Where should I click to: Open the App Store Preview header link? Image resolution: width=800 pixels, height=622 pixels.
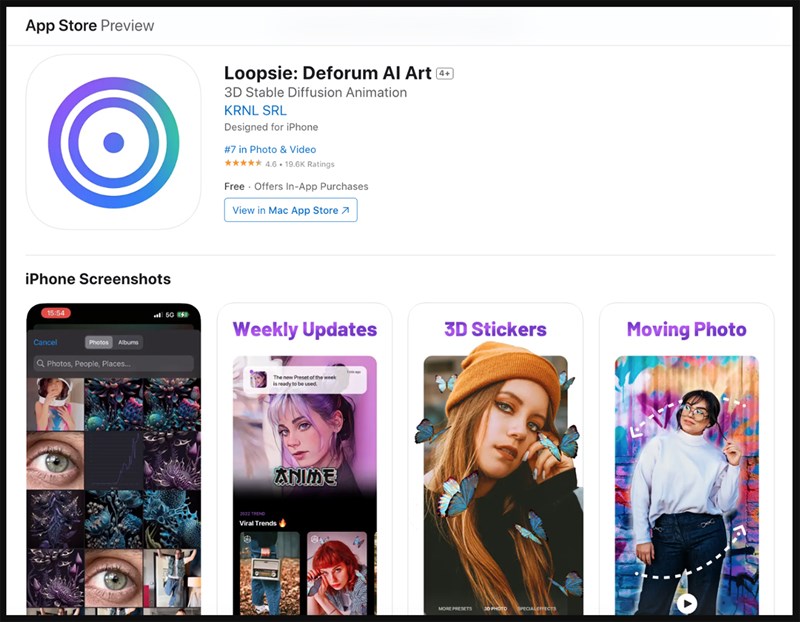[90, 26]
